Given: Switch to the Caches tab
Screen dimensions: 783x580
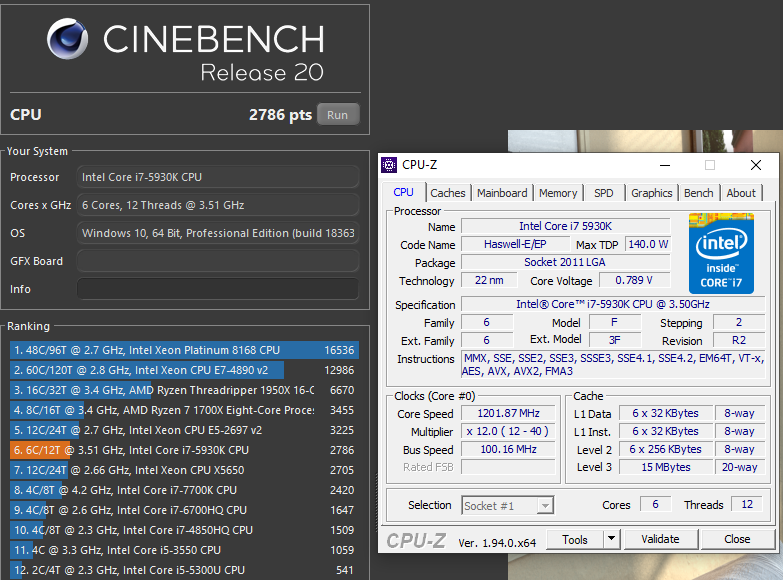Looking at the screenshot, I should 448,193.
